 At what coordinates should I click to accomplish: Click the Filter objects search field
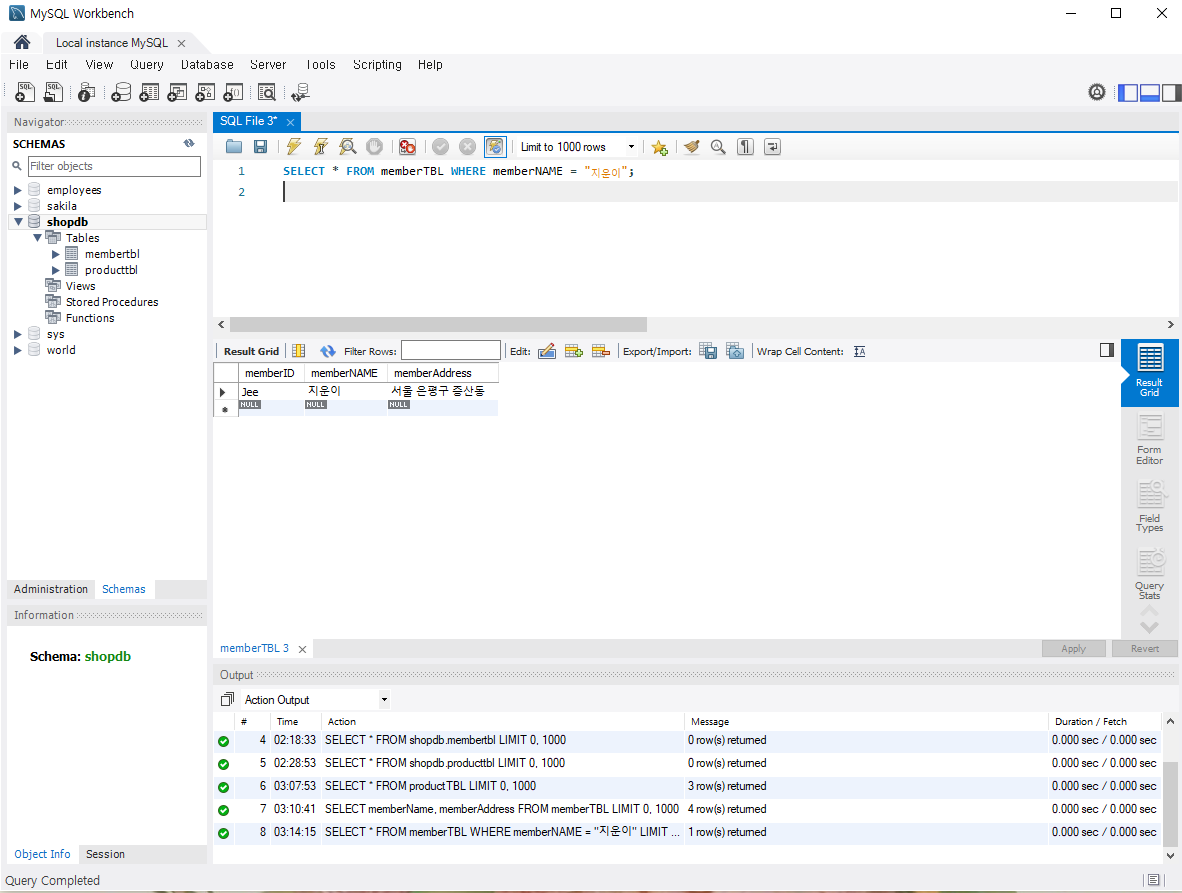pos(114,166)
